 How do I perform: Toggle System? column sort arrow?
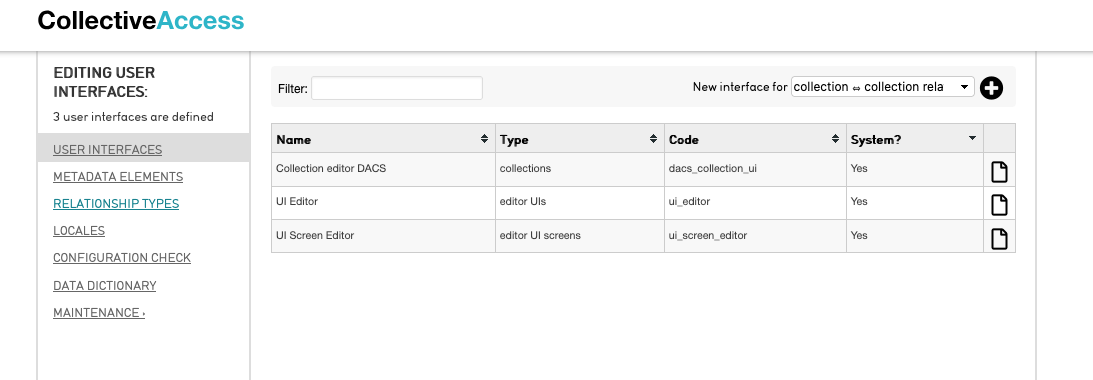pos(972,138)
